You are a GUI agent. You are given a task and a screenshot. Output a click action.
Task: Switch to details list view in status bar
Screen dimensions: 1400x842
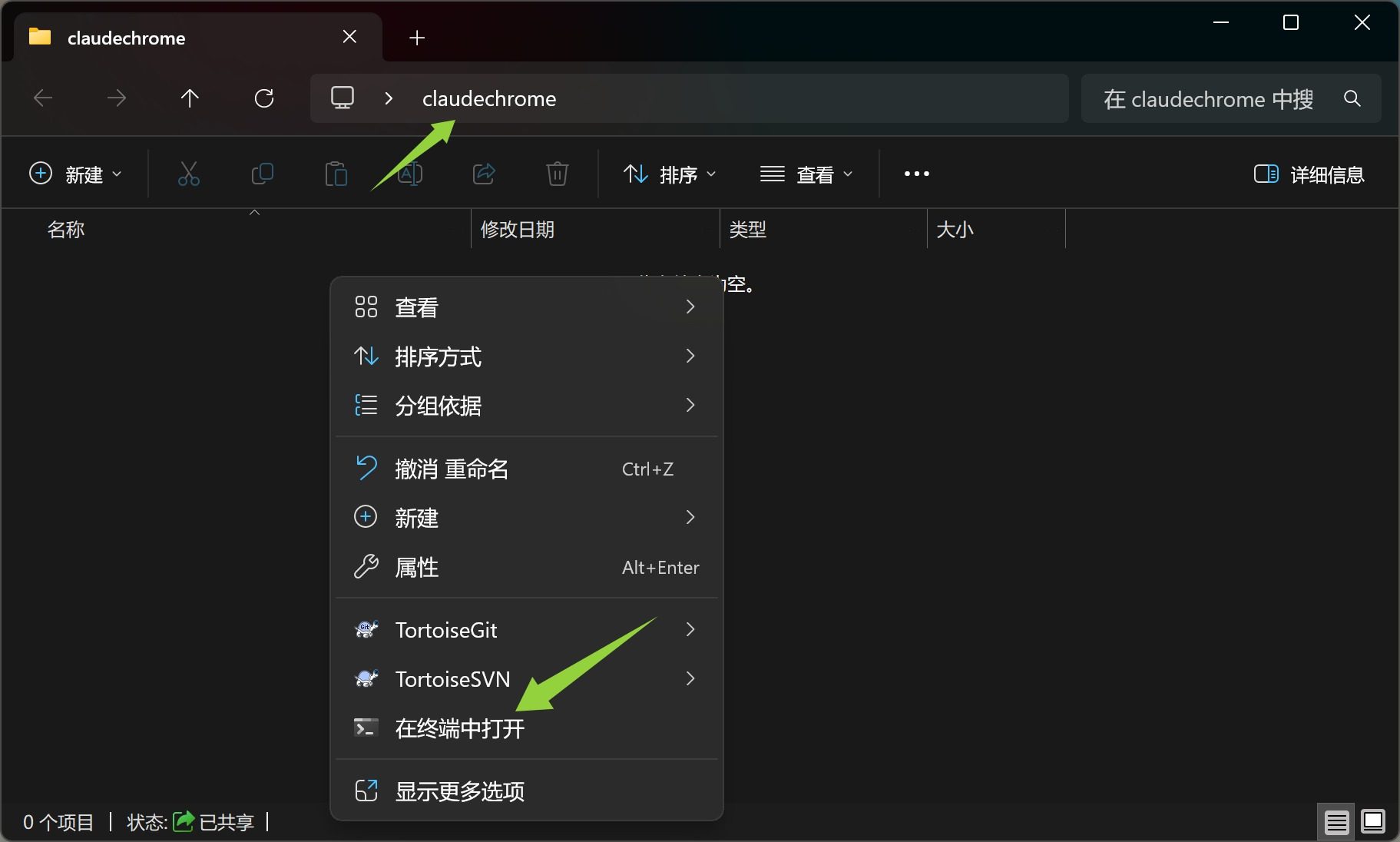pos(1336,823)
